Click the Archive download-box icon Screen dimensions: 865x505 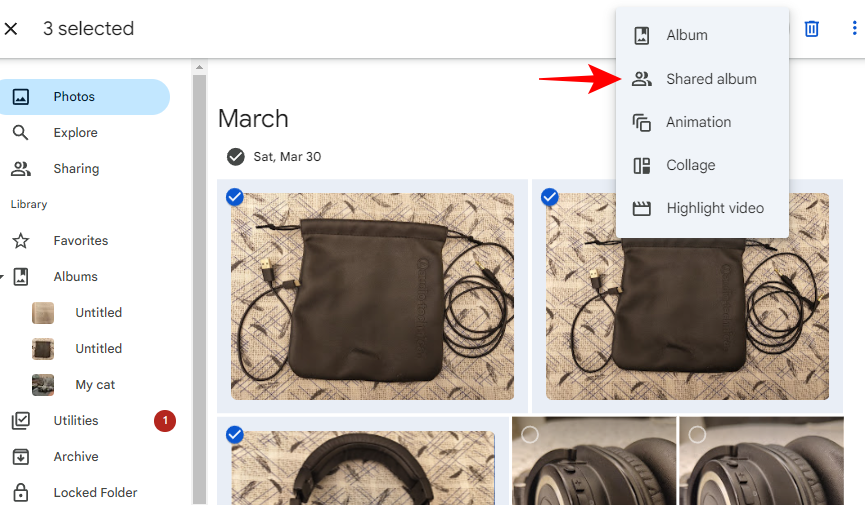point(21,457)
